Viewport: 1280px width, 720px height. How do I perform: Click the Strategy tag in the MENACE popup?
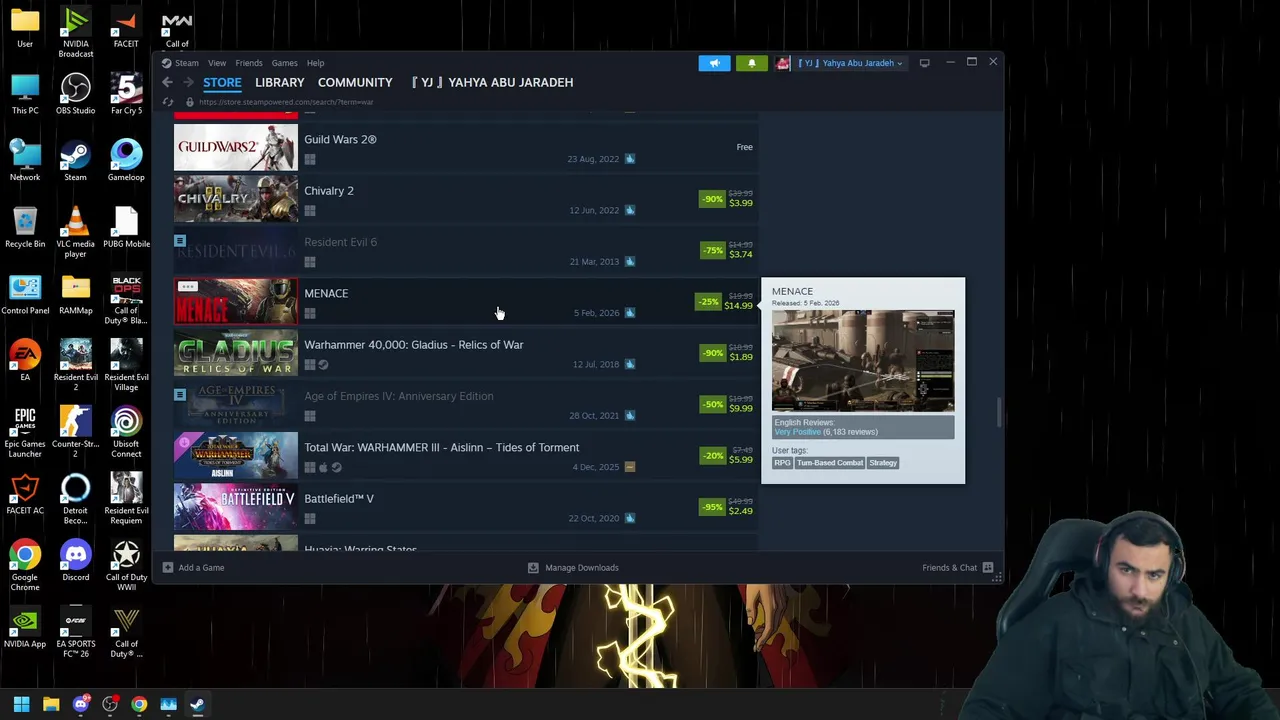(x=883, y=463)
